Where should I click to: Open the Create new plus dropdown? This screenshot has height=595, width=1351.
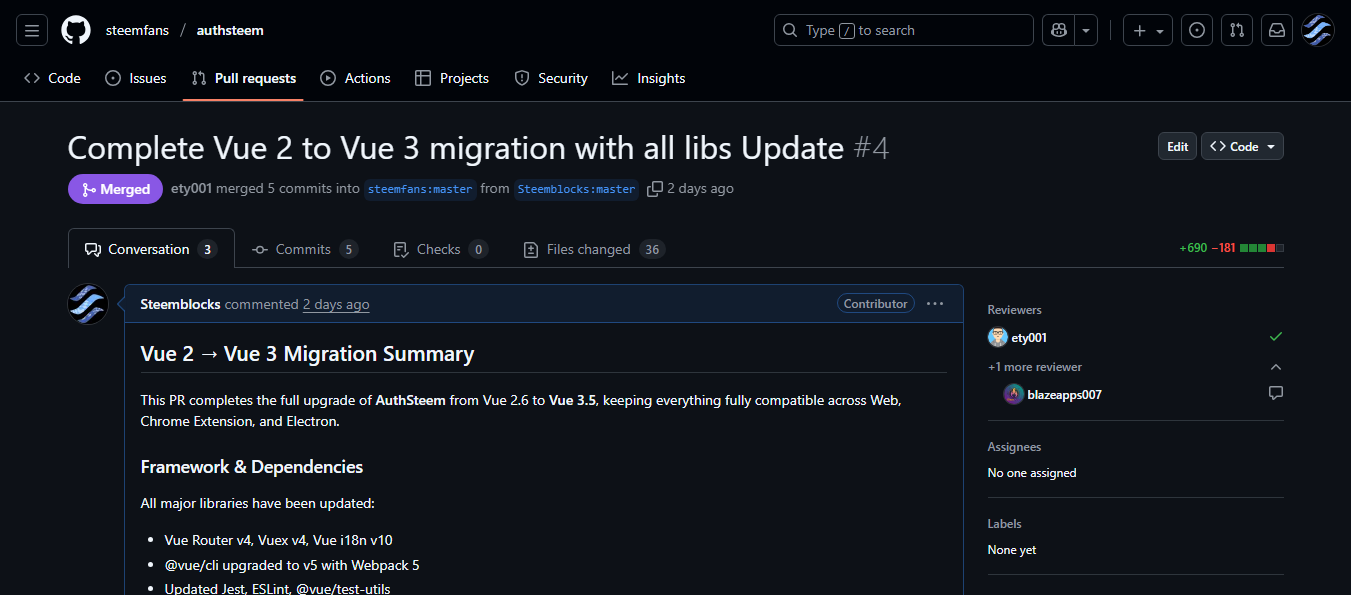point(1148,30)
